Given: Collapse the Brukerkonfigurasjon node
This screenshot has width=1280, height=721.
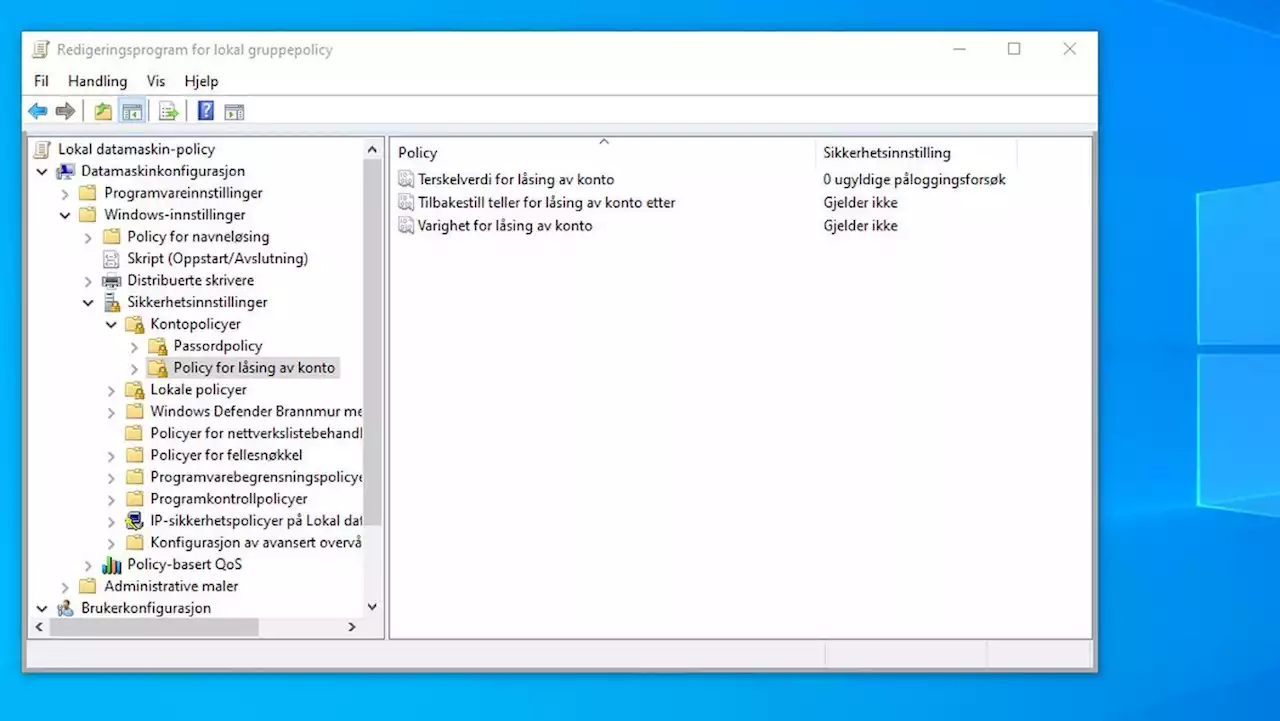Looking at the screenshot, I should pos(42,608).
